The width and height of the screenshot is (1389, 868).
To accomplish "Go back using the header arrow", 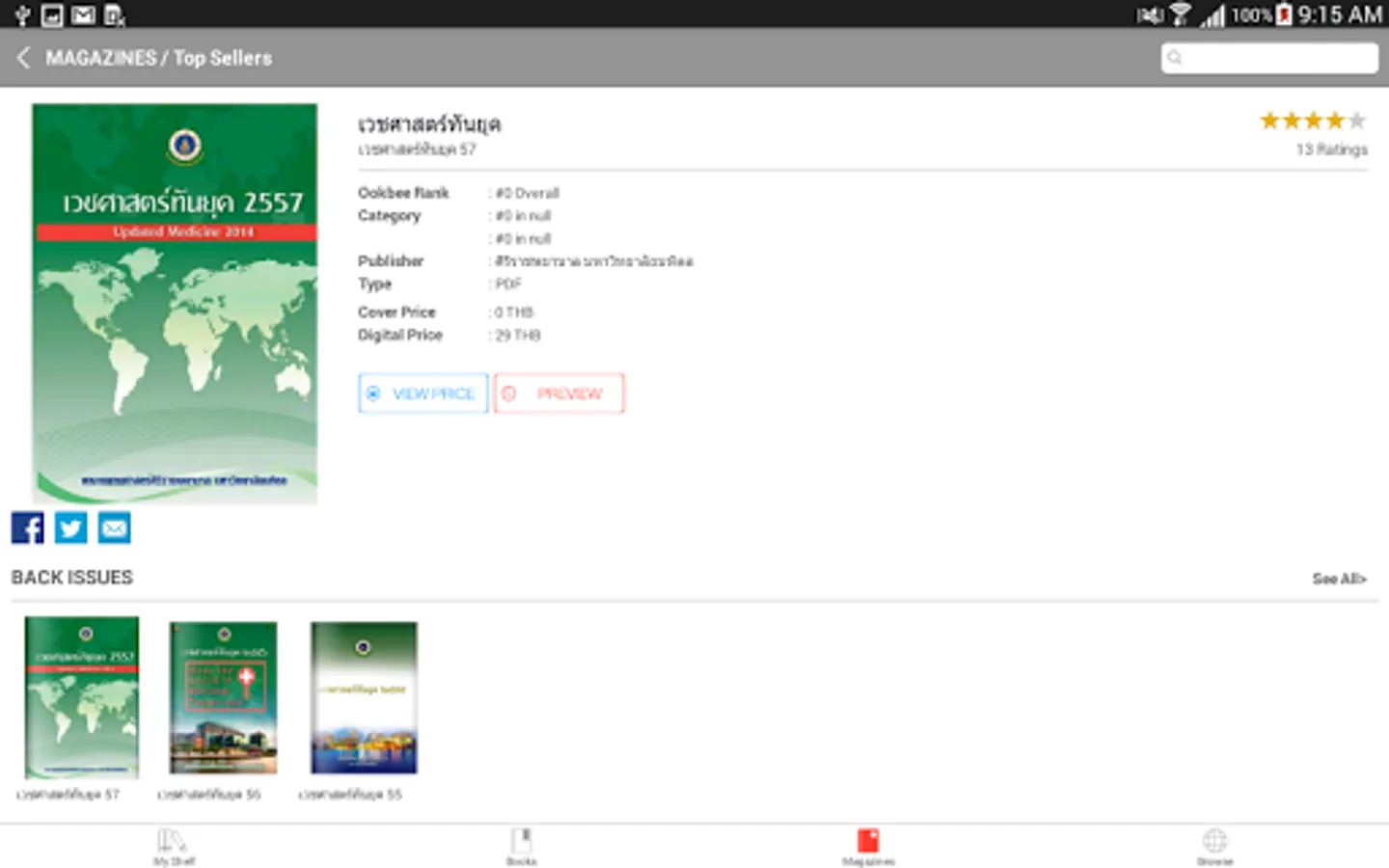I will click(23, 58).
